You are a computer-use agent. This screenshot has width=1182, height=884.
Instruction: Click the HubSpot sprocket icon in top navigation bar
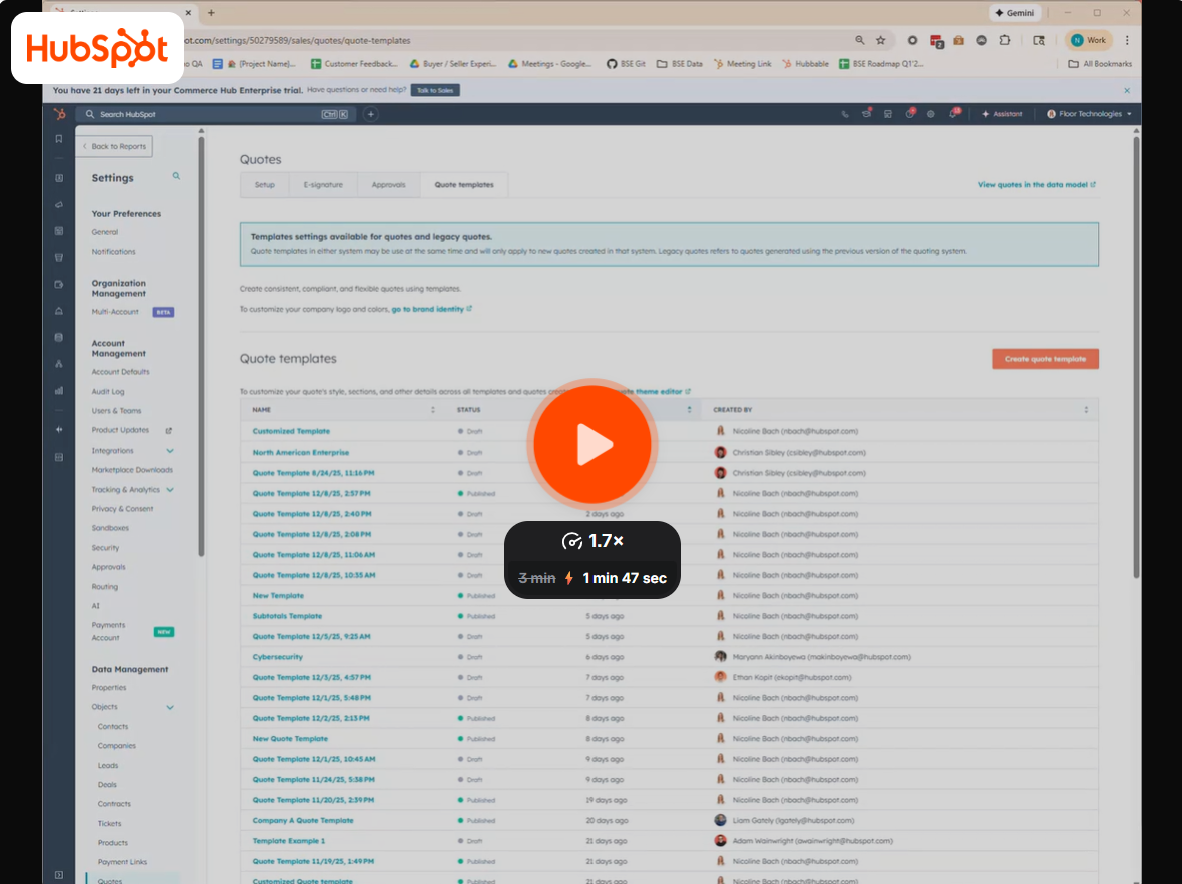[60, 114]
